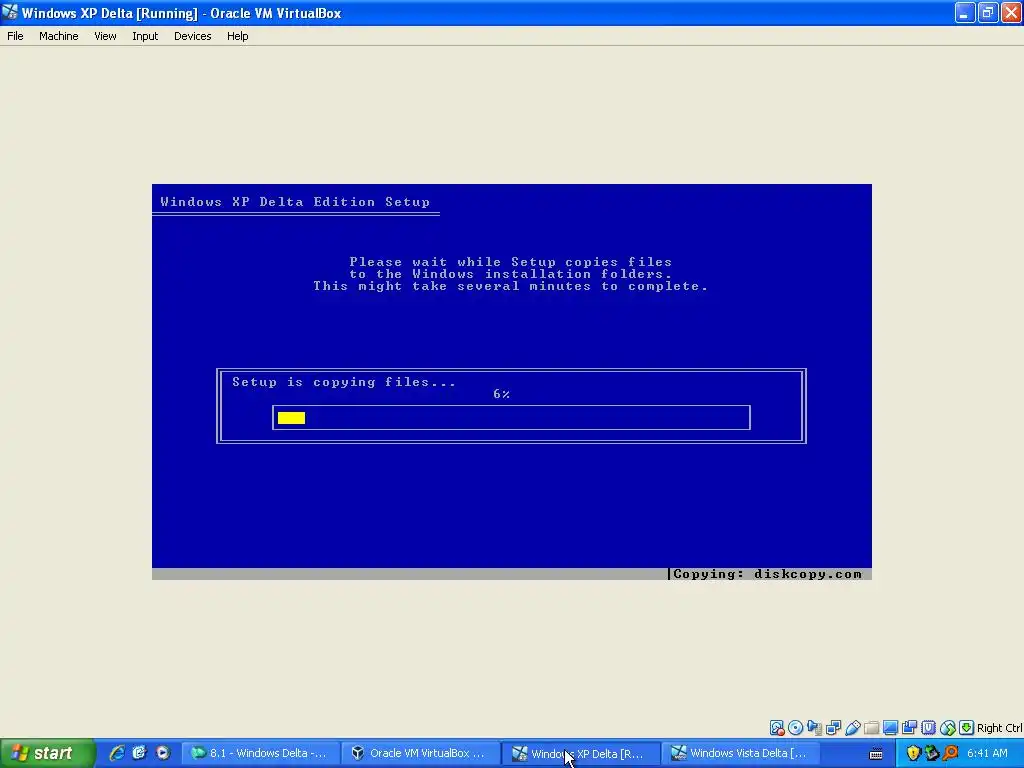
Task: Launch Internet Explorer from Quick Launch
Action: click(x=117, y=753)
